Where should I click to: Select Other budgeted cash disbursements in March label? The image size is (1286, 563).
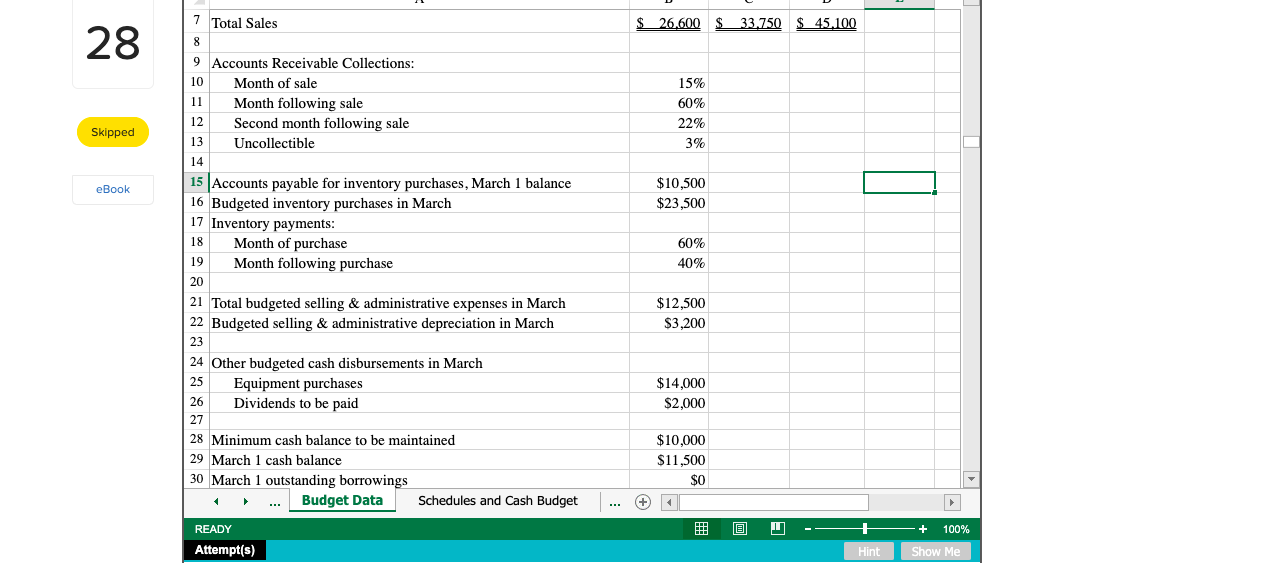coord(347,363)
